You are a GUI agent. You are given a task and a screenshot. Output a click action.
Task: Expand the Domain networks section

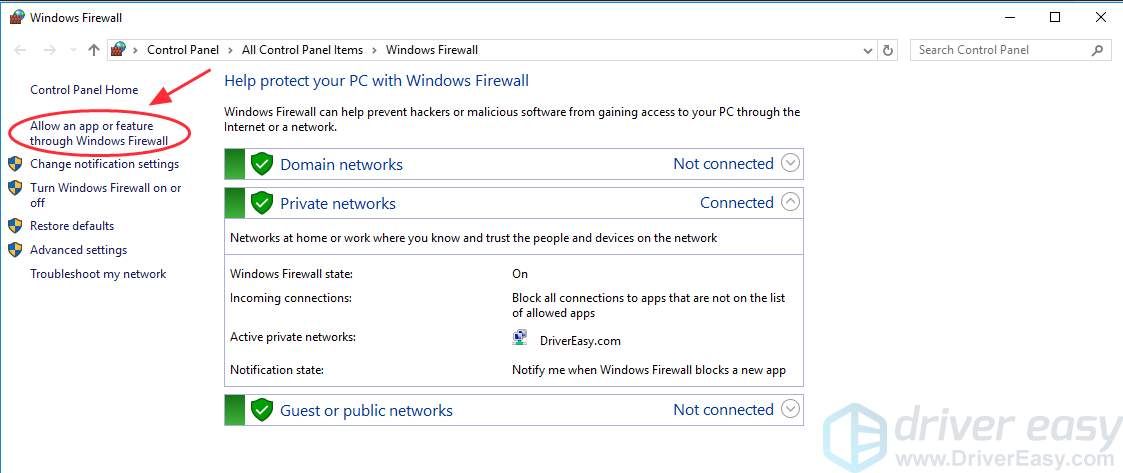pos(790,163)
